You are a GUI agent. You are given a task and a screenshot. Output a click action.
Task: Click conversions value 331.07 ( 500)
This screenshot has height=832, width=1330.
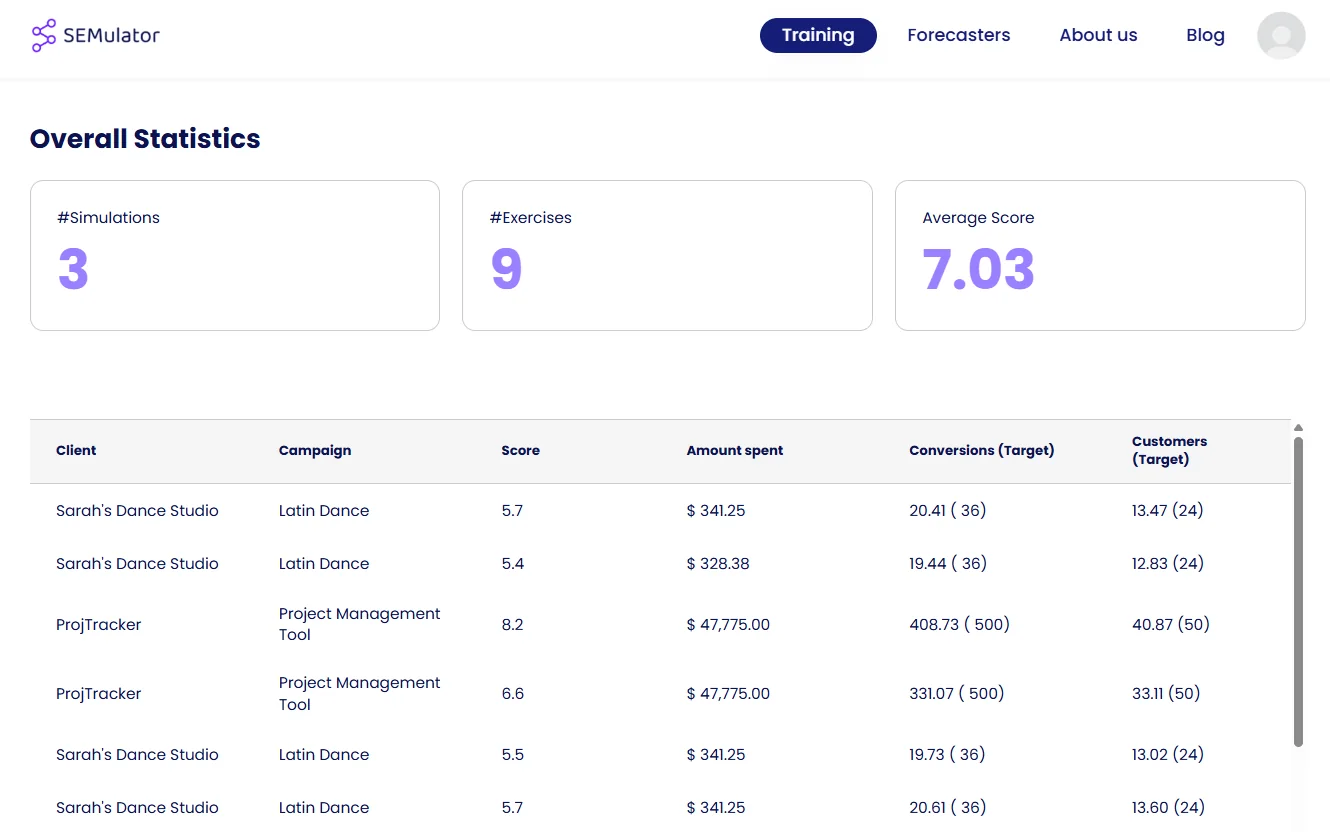(956, 694)
